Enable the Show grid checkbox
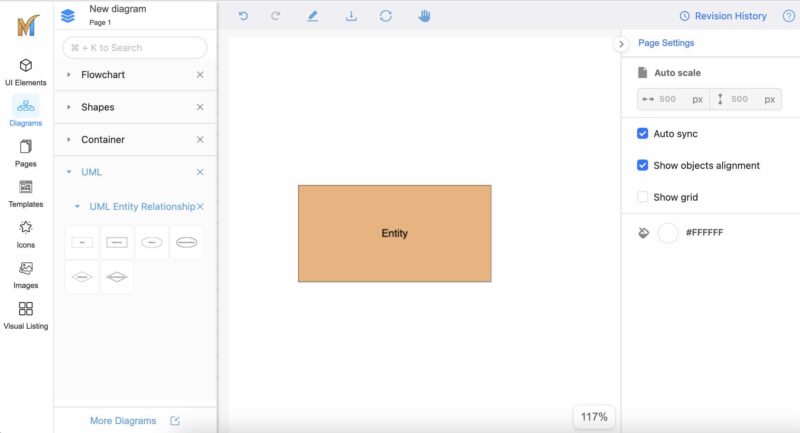Image resolution: width=800 pixels, height=433 pixels. pyautogui.click(x=643, y=198)
